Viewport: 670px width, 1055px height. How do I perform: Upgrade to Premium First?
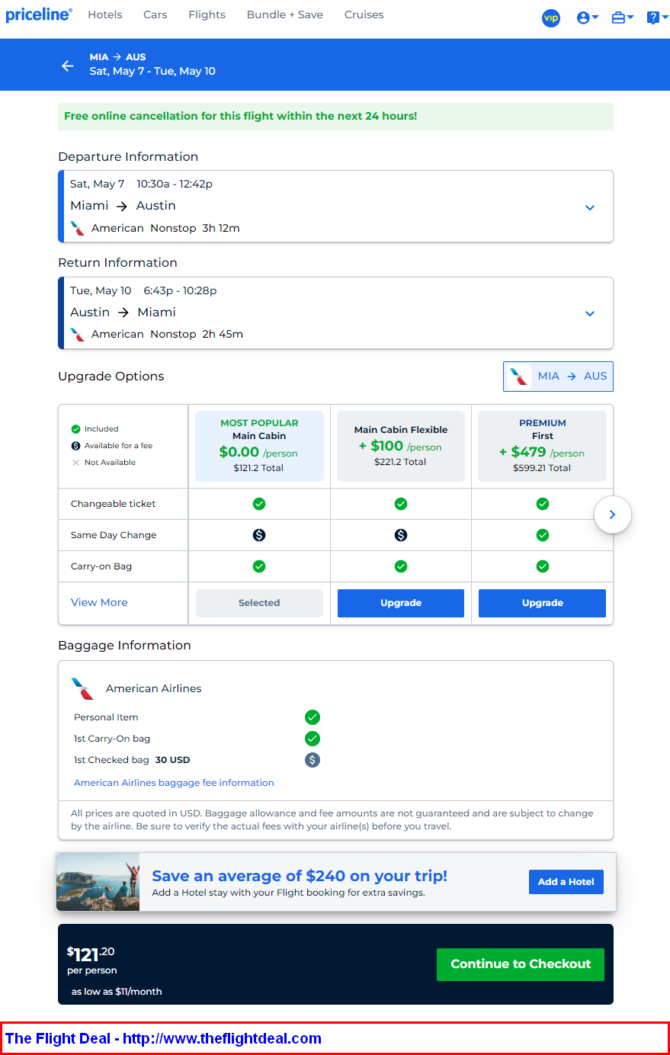tap(542, 603)
